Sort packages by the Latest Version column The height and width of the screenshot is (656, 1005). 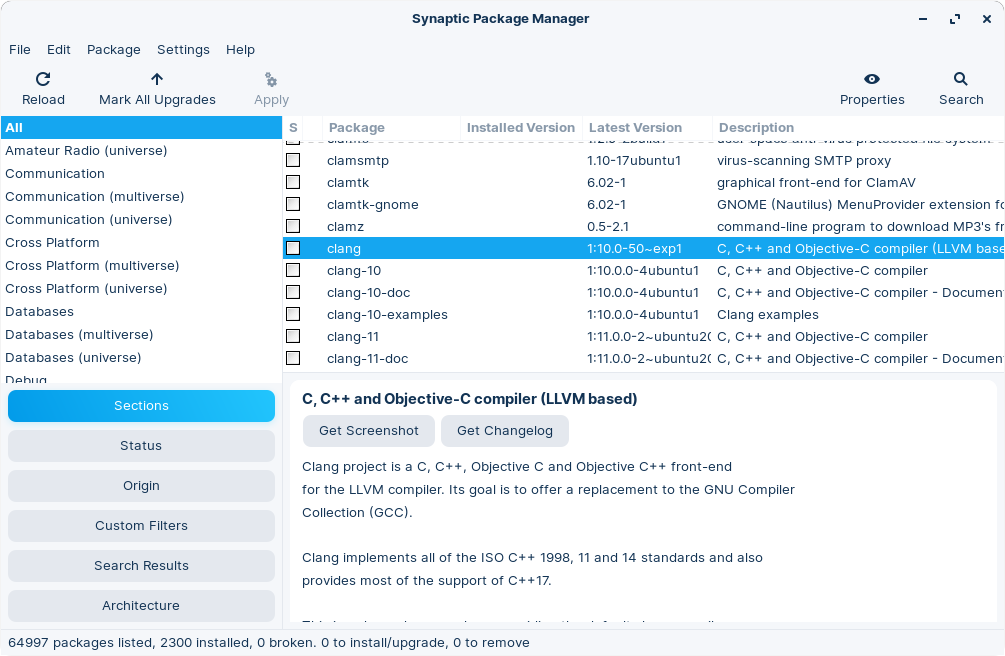(x=635, y=128)
